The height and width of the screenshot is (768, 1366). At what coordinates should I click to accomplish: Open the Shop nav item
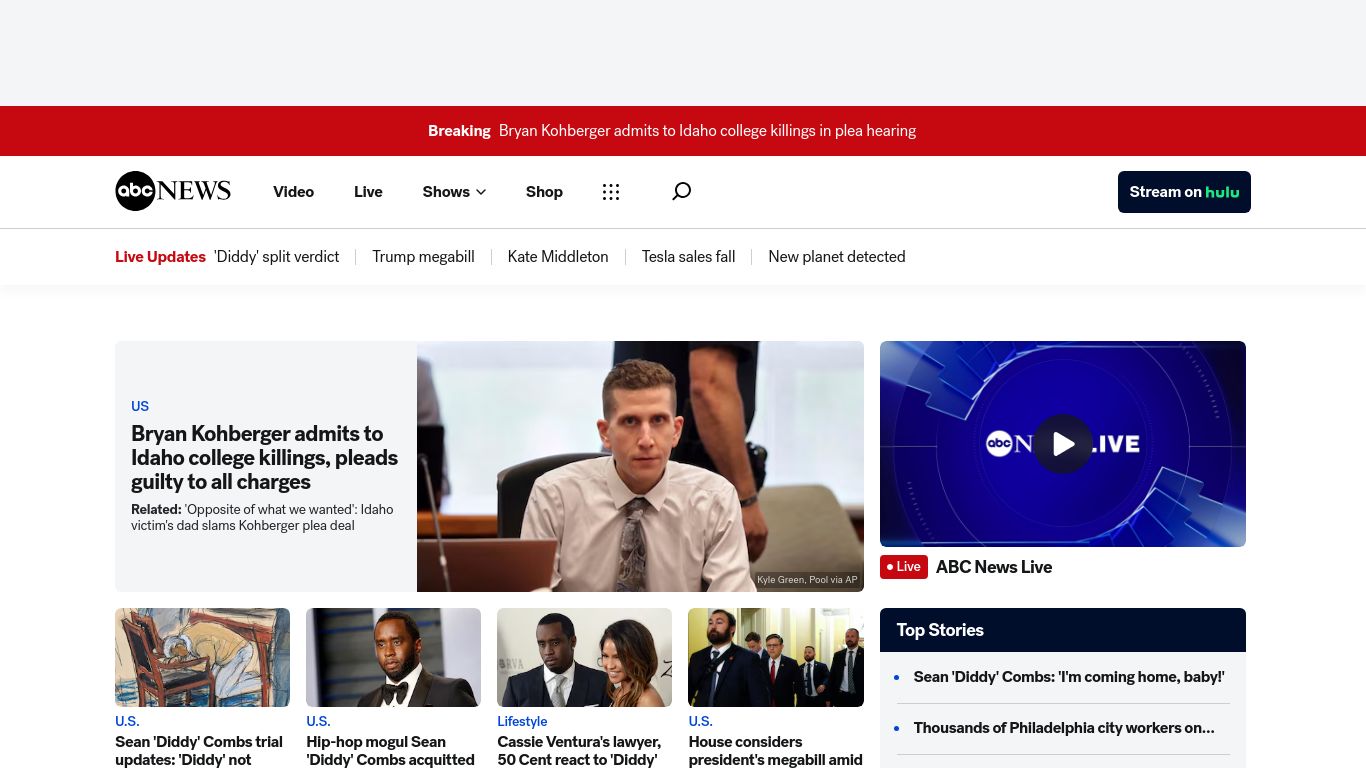(544, 192)
